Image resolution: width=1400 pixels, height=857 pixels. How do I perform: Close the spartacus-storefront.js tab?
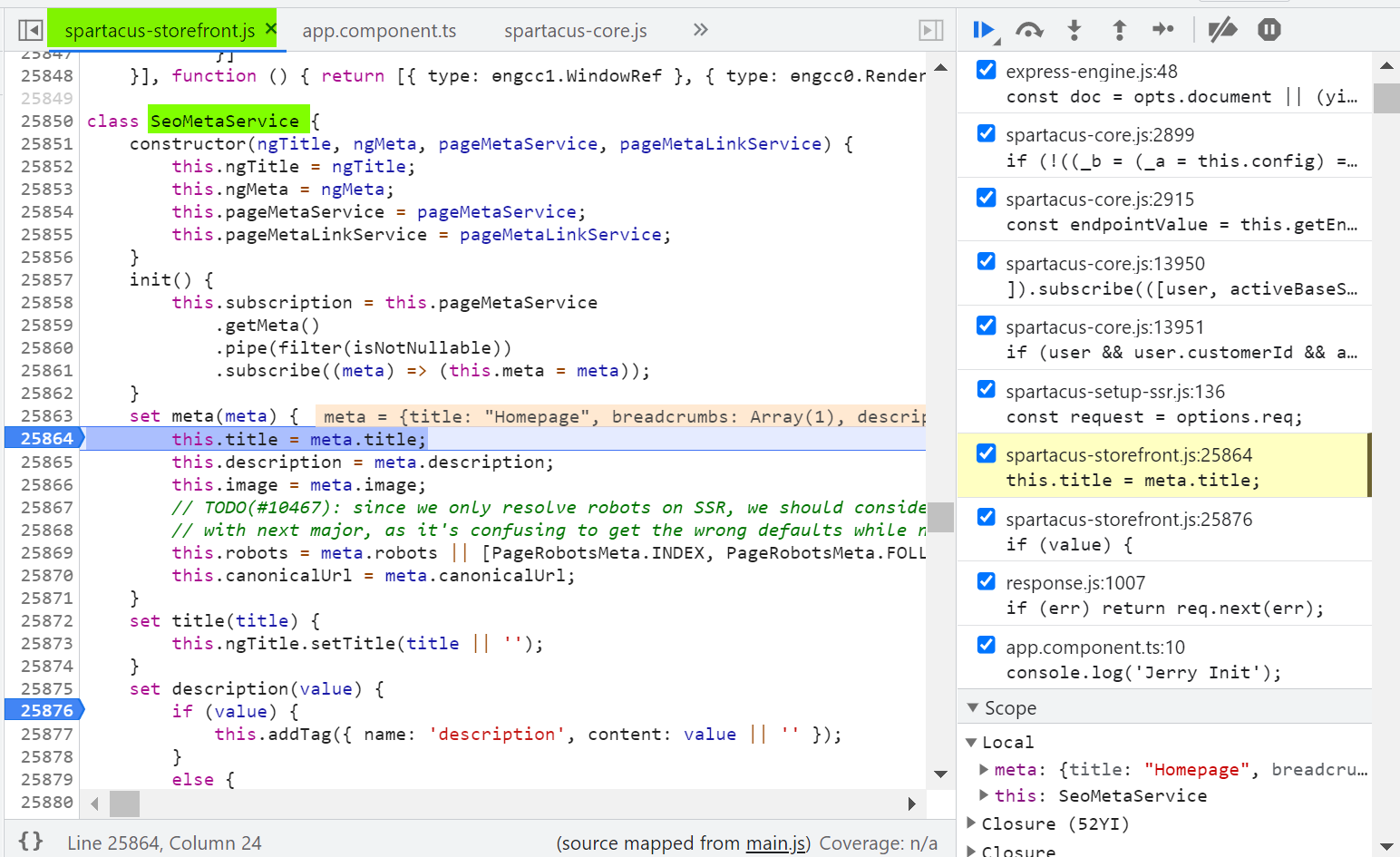pyautogui.click(x=270, y=29)
